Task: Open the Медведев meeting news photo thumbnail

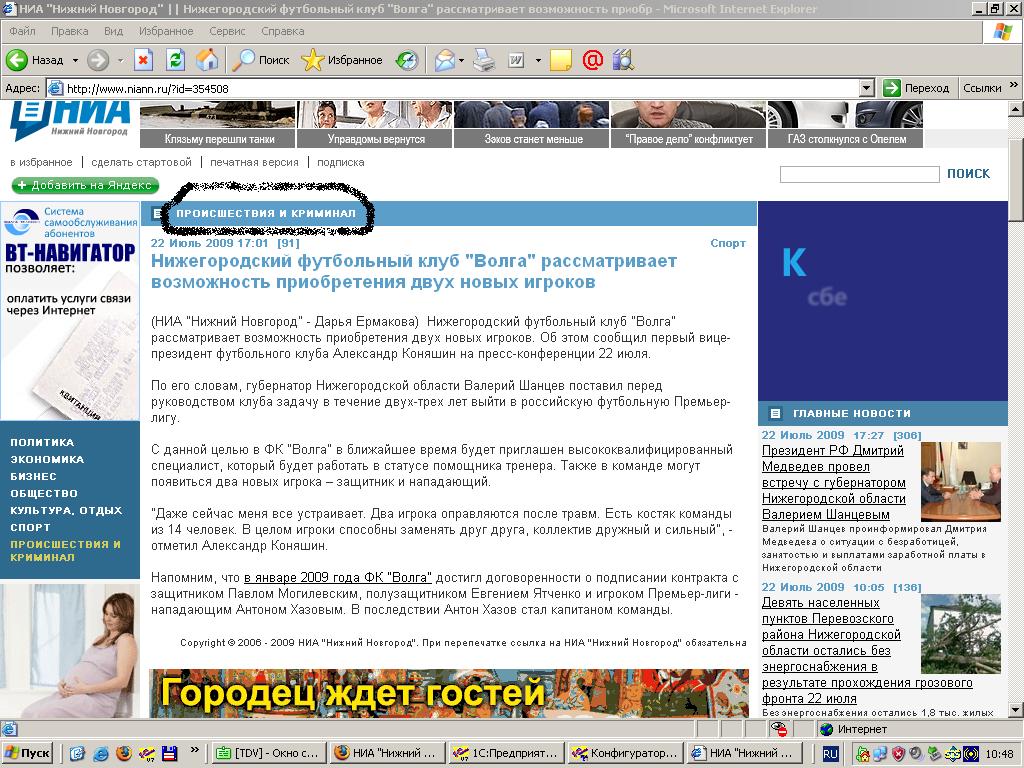Action: [961, 481]
